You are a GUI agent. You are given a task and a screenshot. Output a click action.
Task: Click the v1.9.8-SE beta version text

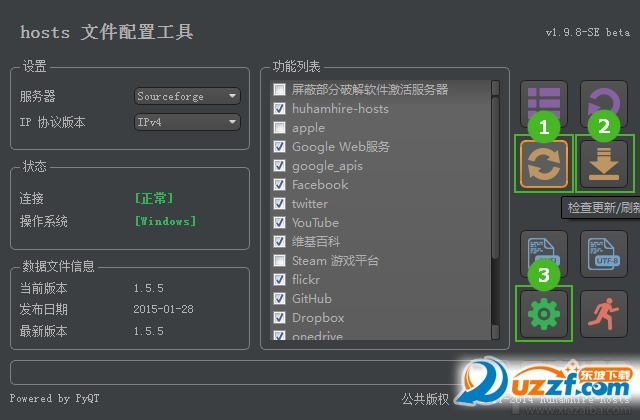coord(588,32)
